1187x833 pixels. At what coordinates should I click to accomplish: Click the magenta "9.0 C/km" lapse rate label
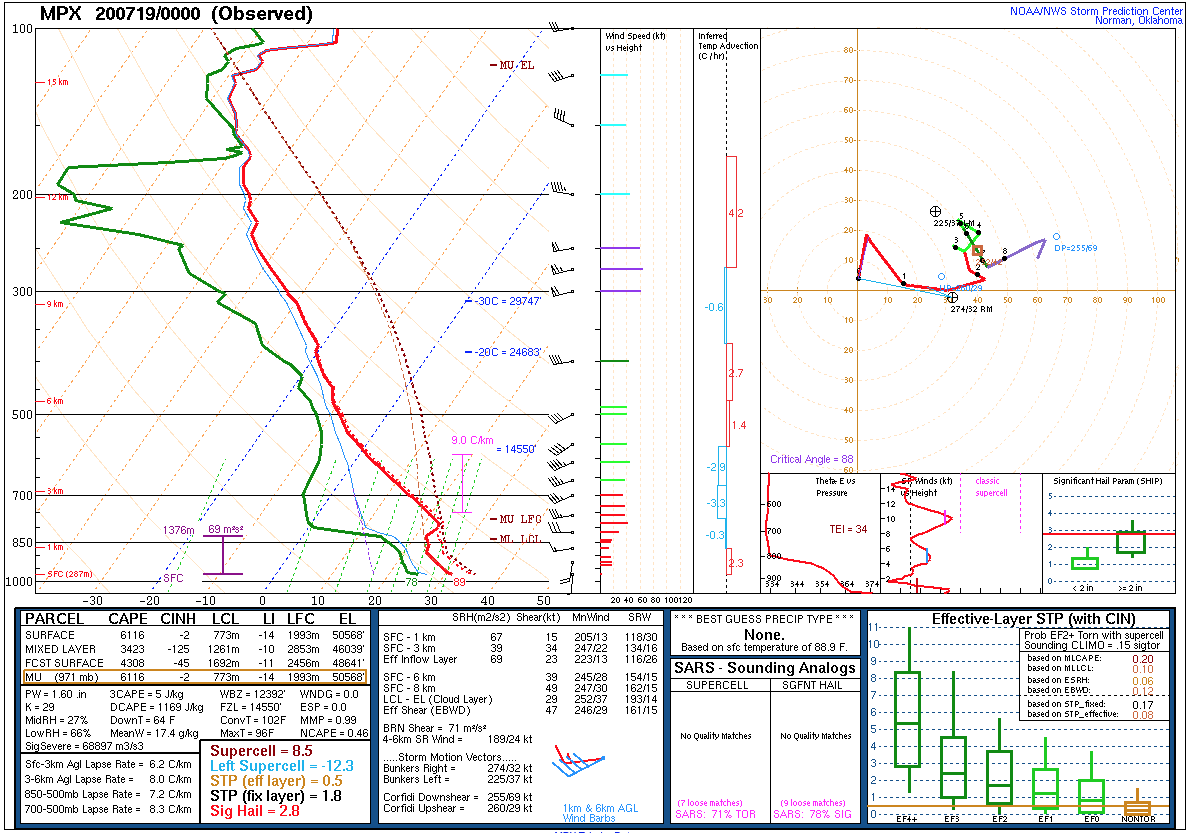coord(472,440)
